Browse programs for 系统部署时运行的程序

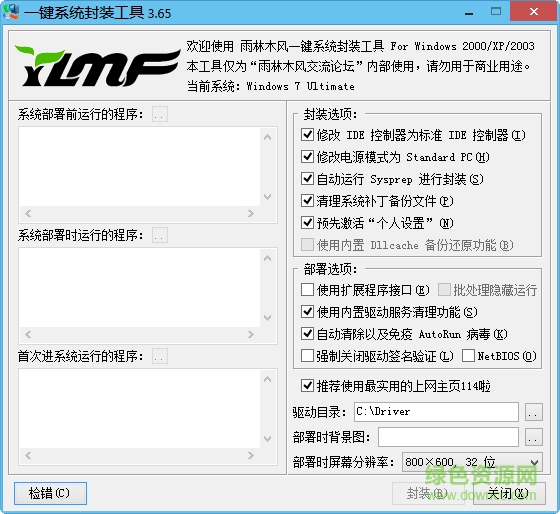(x=160, y=235)
